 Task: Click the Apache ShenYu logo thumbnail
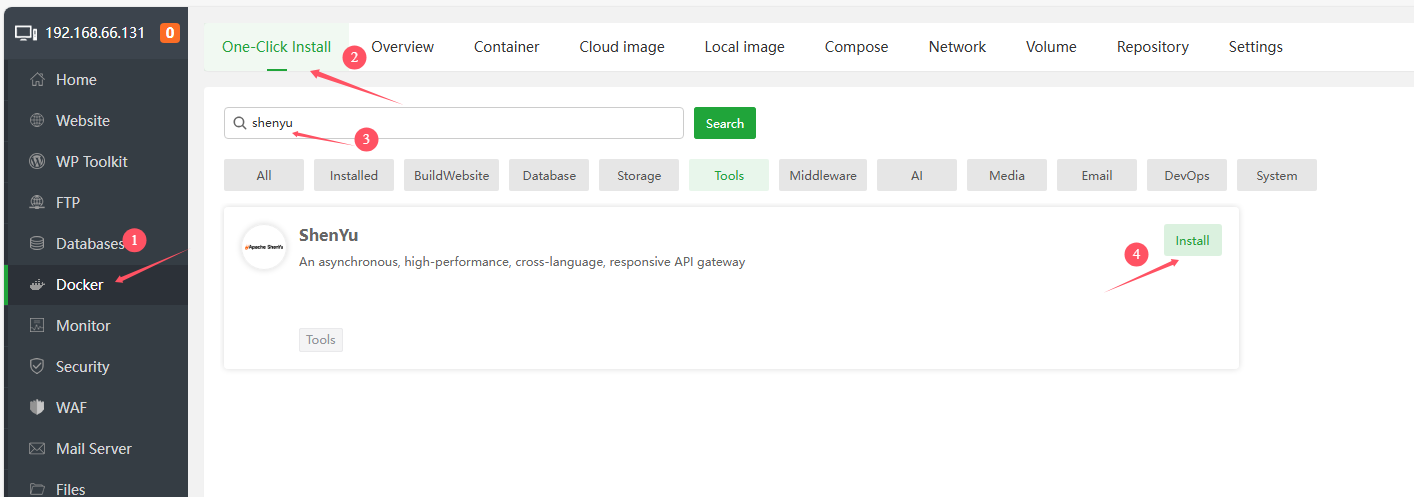point(264,247)
